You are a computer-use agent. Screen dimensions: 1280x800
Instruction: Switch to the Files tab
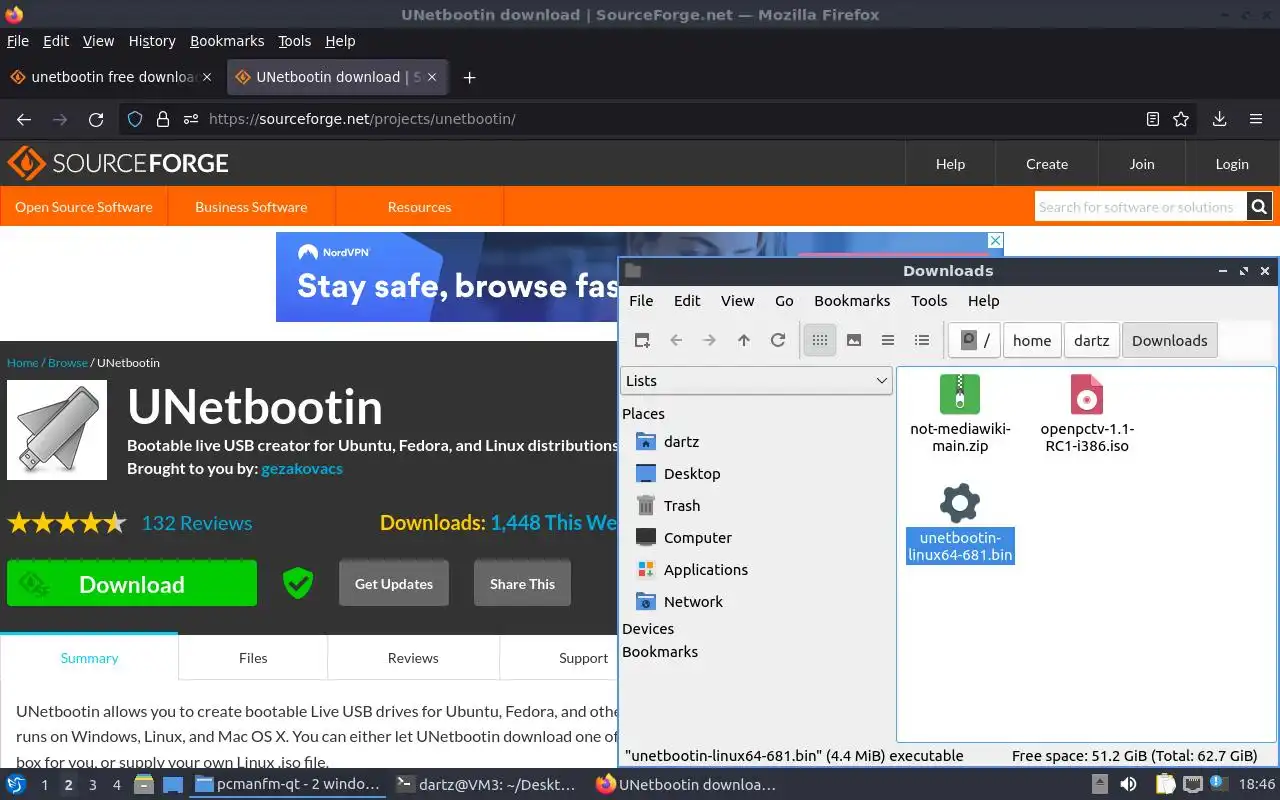(x=253, y=658)
